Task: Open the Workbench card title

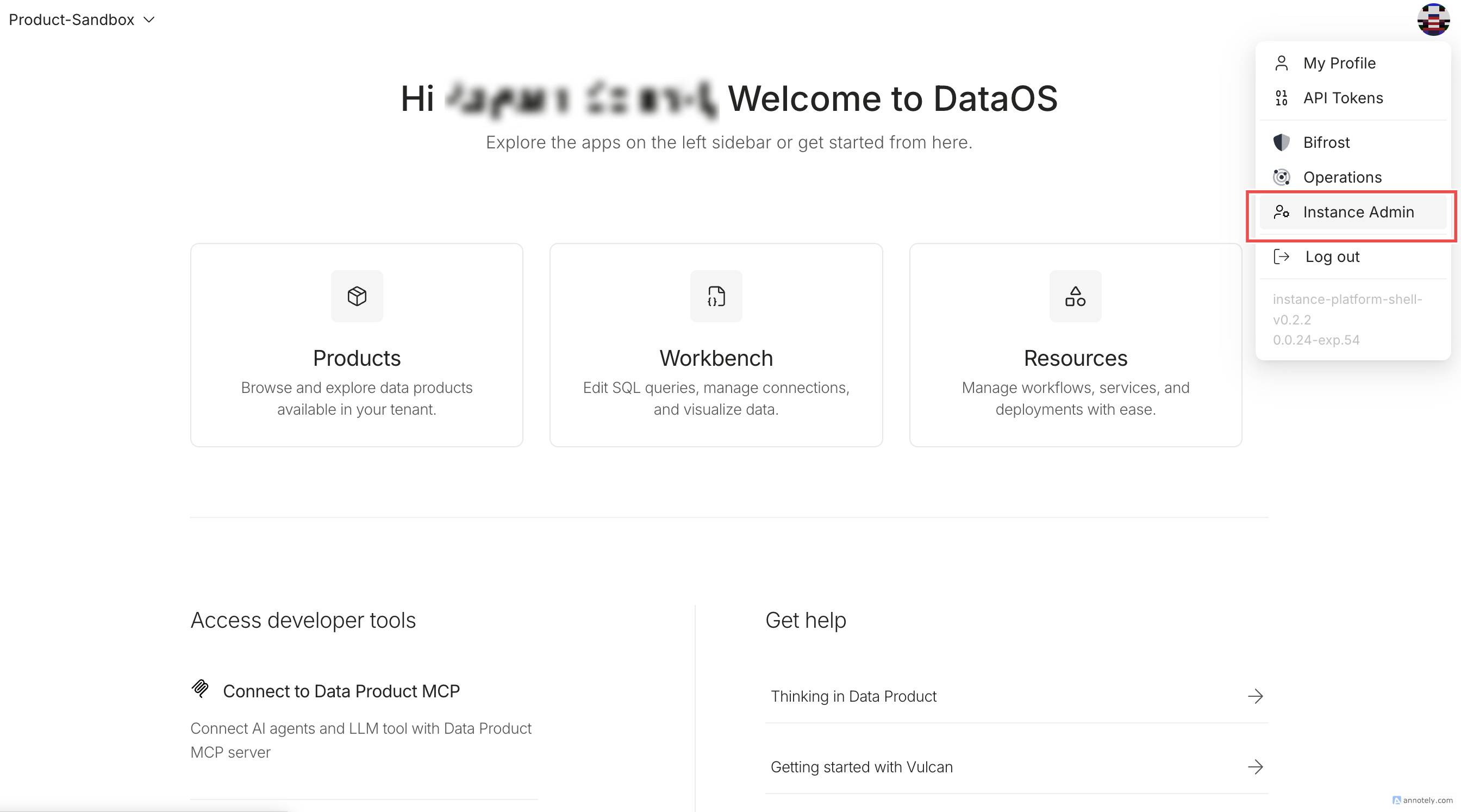Action: 716,358
